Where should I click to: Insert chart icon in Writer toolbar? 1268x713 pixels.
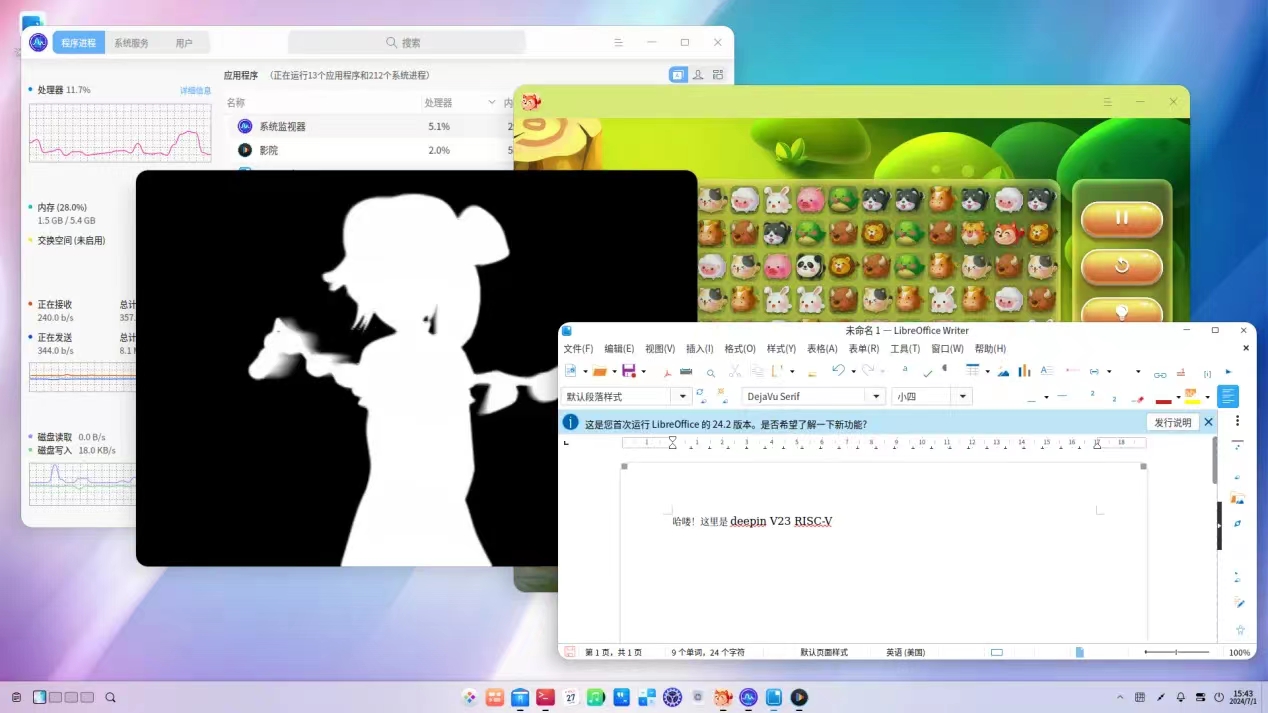pos(1024,371)
